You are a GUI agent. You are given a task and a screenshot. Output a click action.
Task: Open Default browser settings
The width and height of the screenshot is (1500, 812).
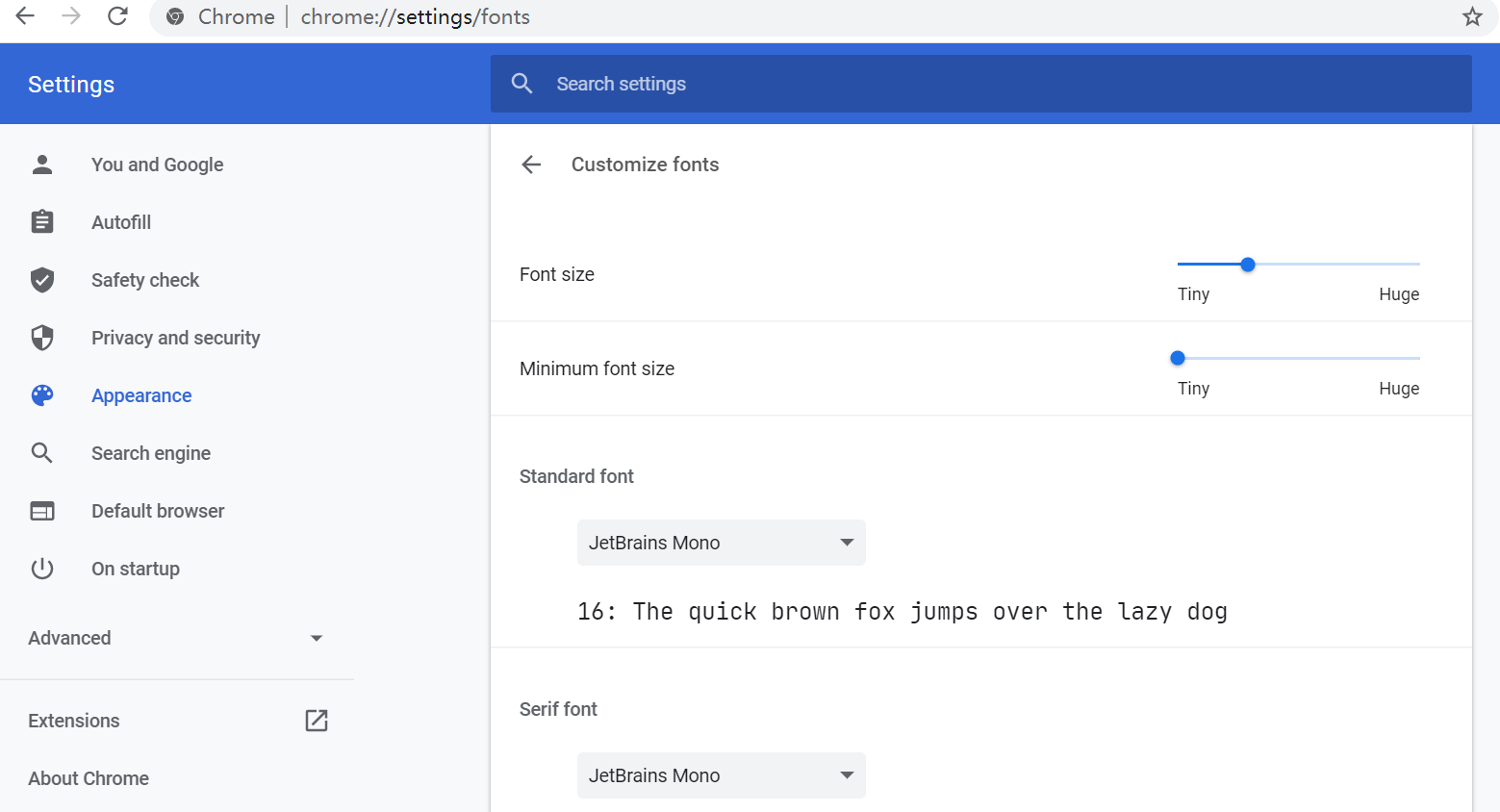[158, 511]
